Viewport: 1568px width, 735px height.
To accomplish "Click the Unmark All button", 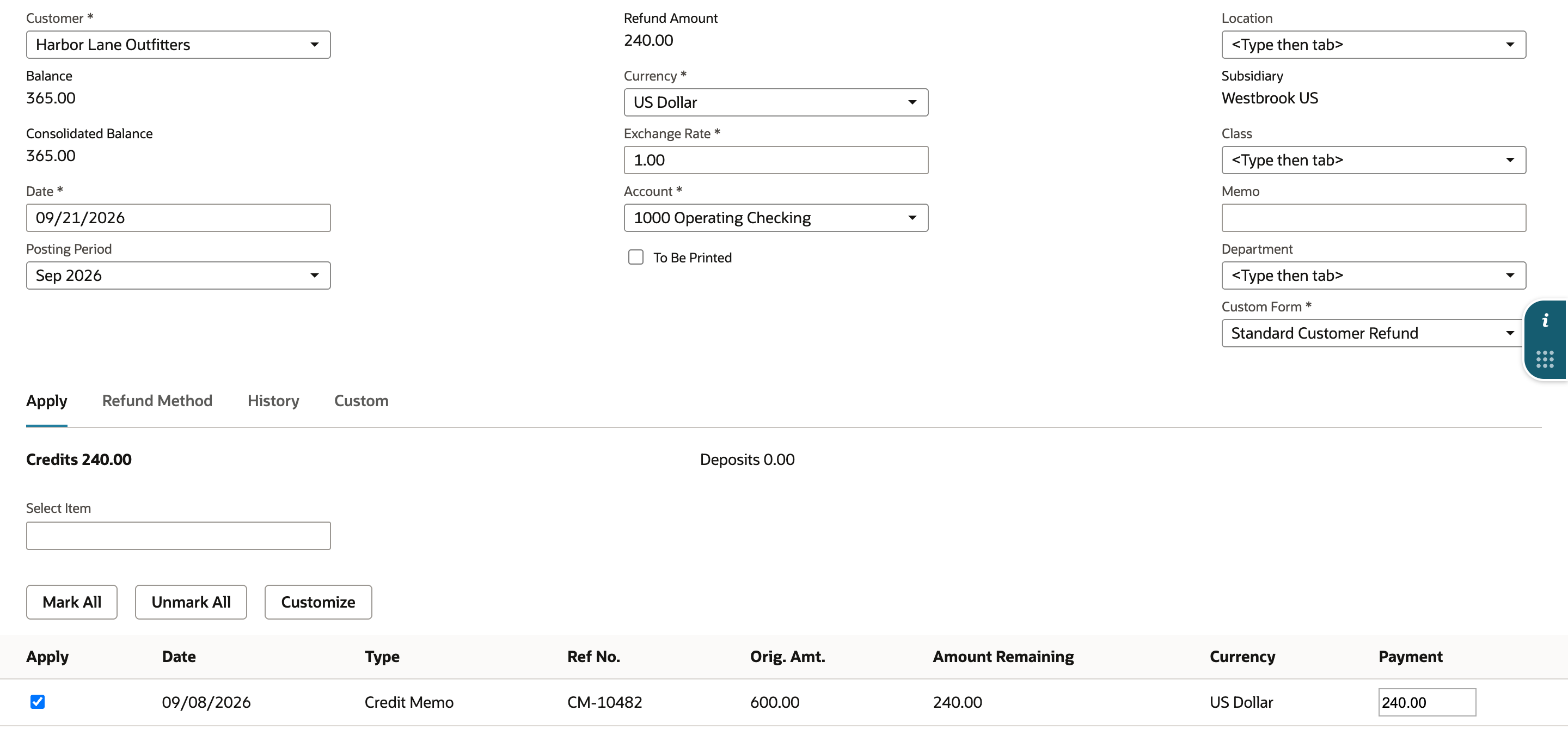I will pos(191,602).
